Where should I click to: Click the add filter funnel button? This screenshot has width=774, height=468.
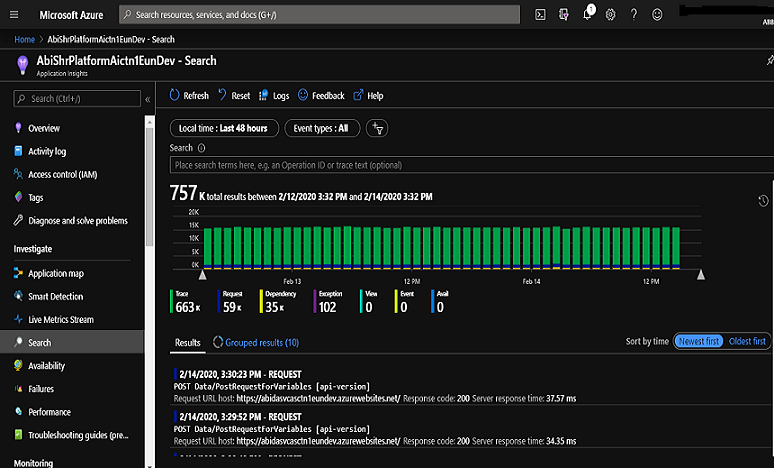(377, 128)
